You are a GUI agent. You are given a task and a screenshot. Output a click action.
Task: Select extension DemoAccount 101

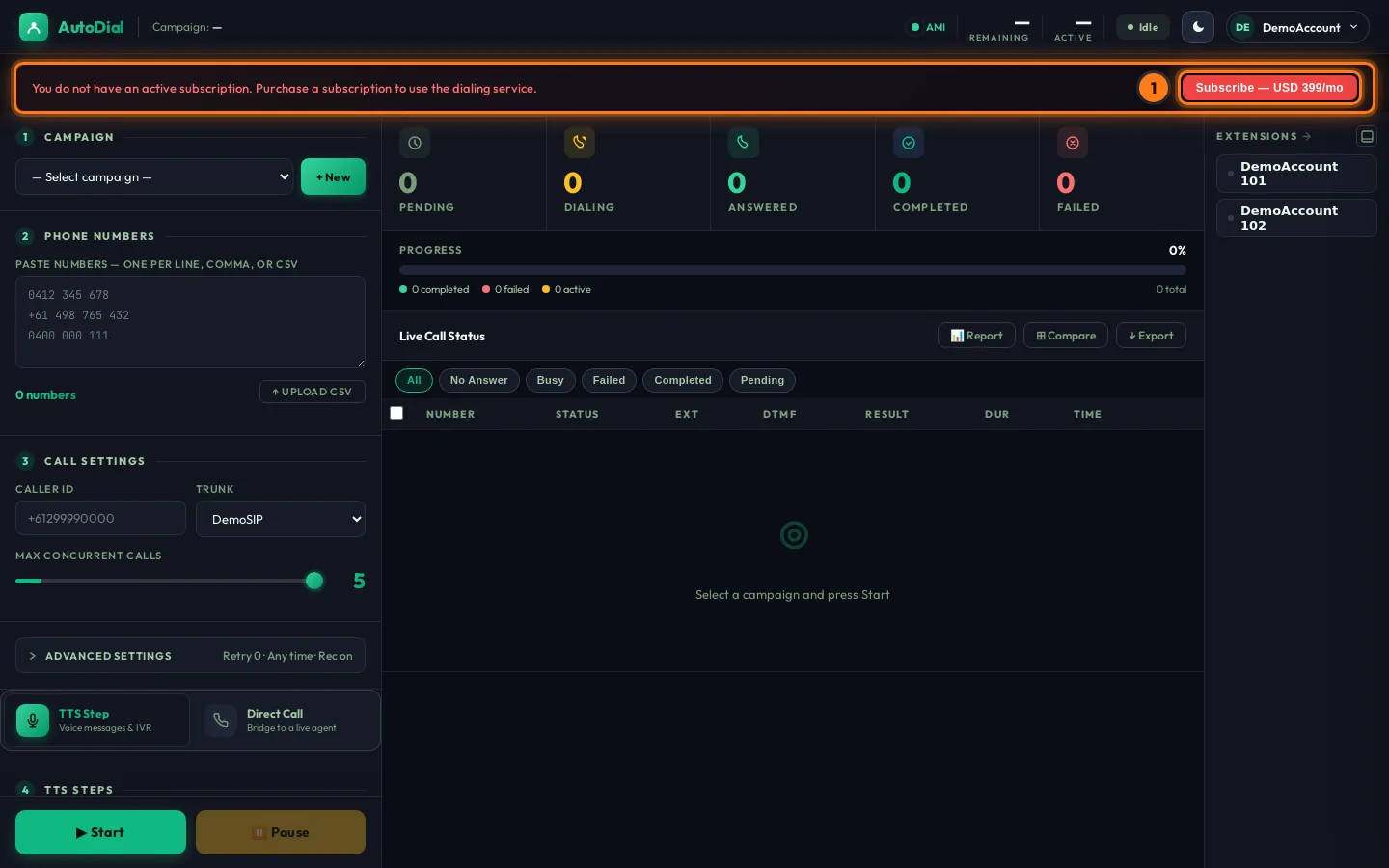pyautogui.click(x=1296, y=174)
